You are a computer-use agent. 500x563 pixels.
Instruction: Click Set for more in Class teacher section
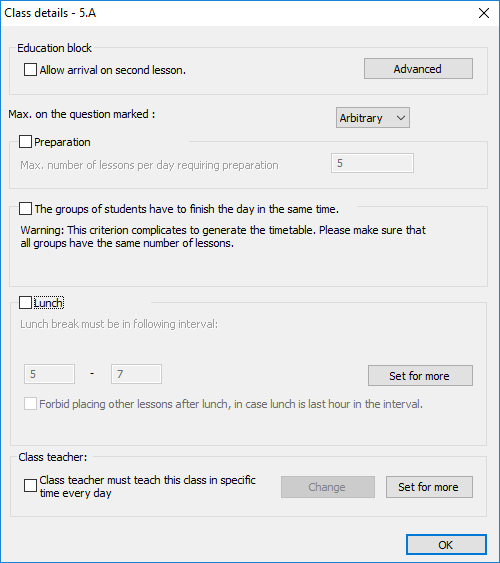click(429, 487)
